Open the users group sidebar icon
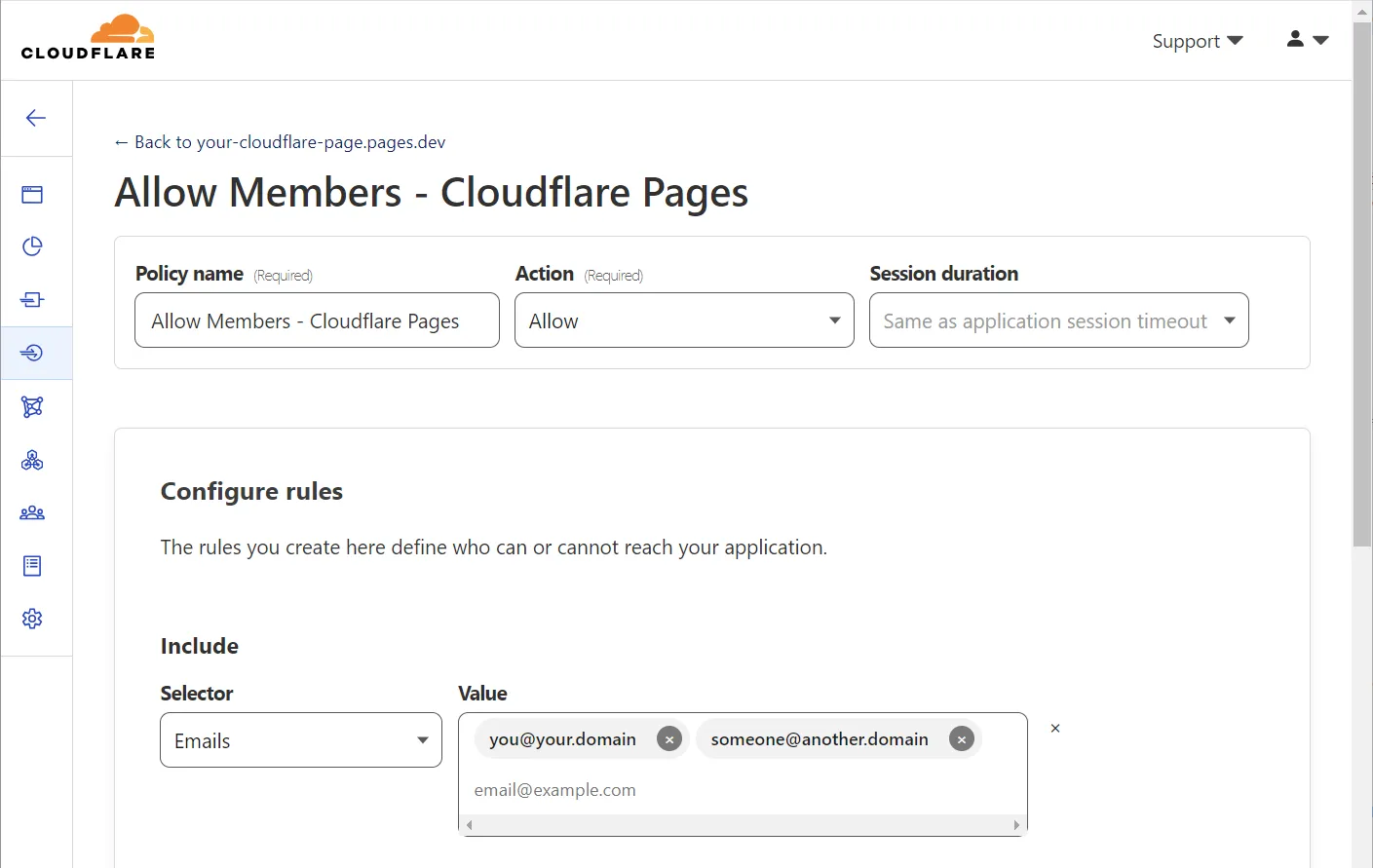The height and width of the screenshot is (868, 1373). (32, 512)
